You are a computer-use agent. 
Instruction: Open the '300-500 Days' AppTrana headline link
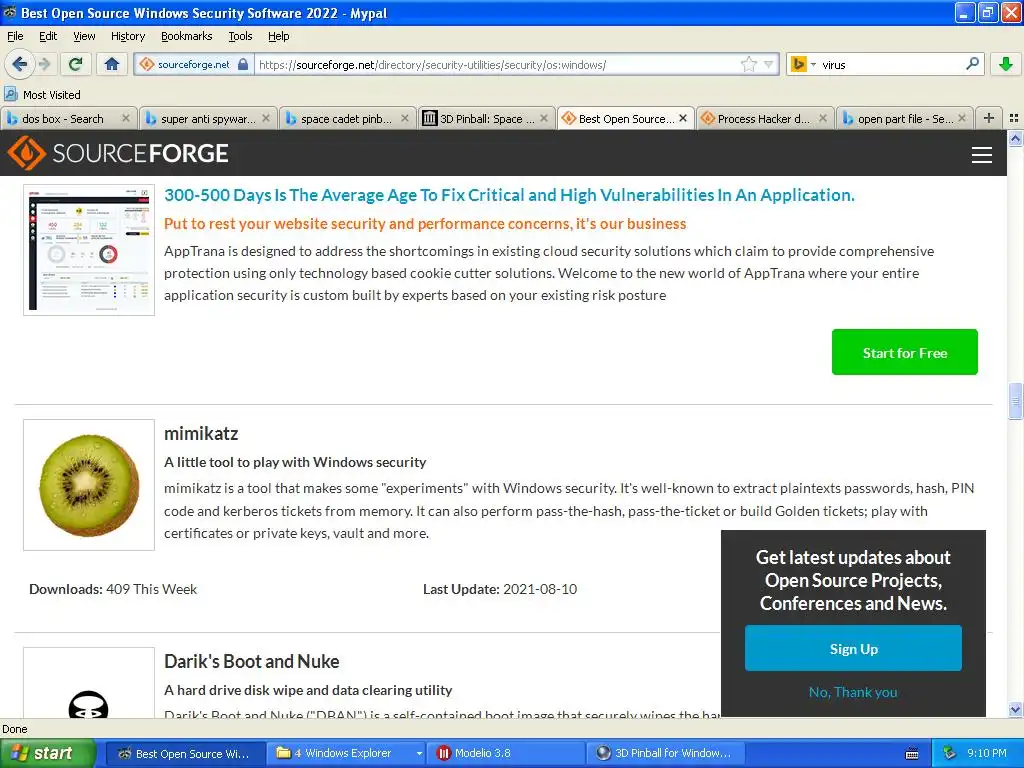point(509,195)
